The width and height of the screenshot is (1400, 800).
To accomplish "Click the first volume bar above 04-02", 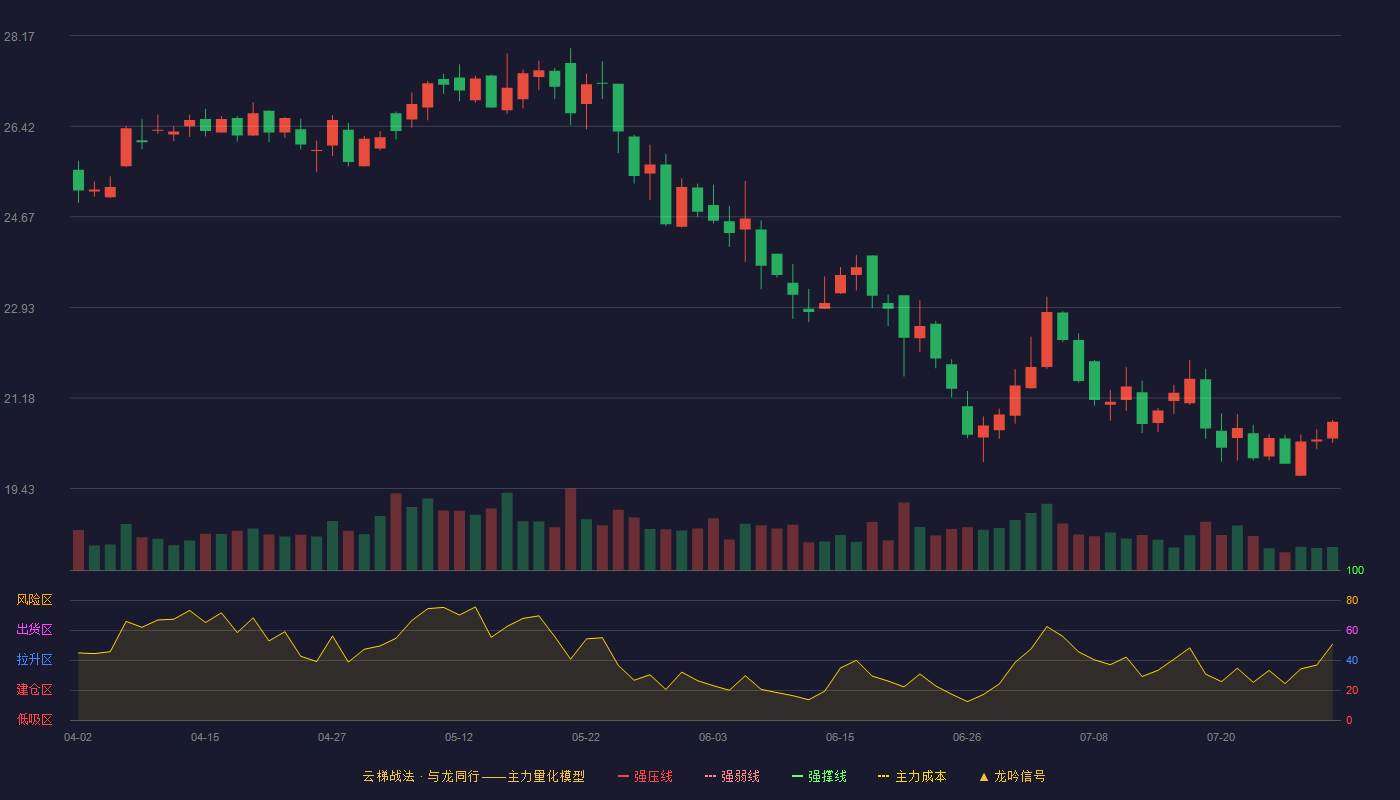I will tap(78, 550).
